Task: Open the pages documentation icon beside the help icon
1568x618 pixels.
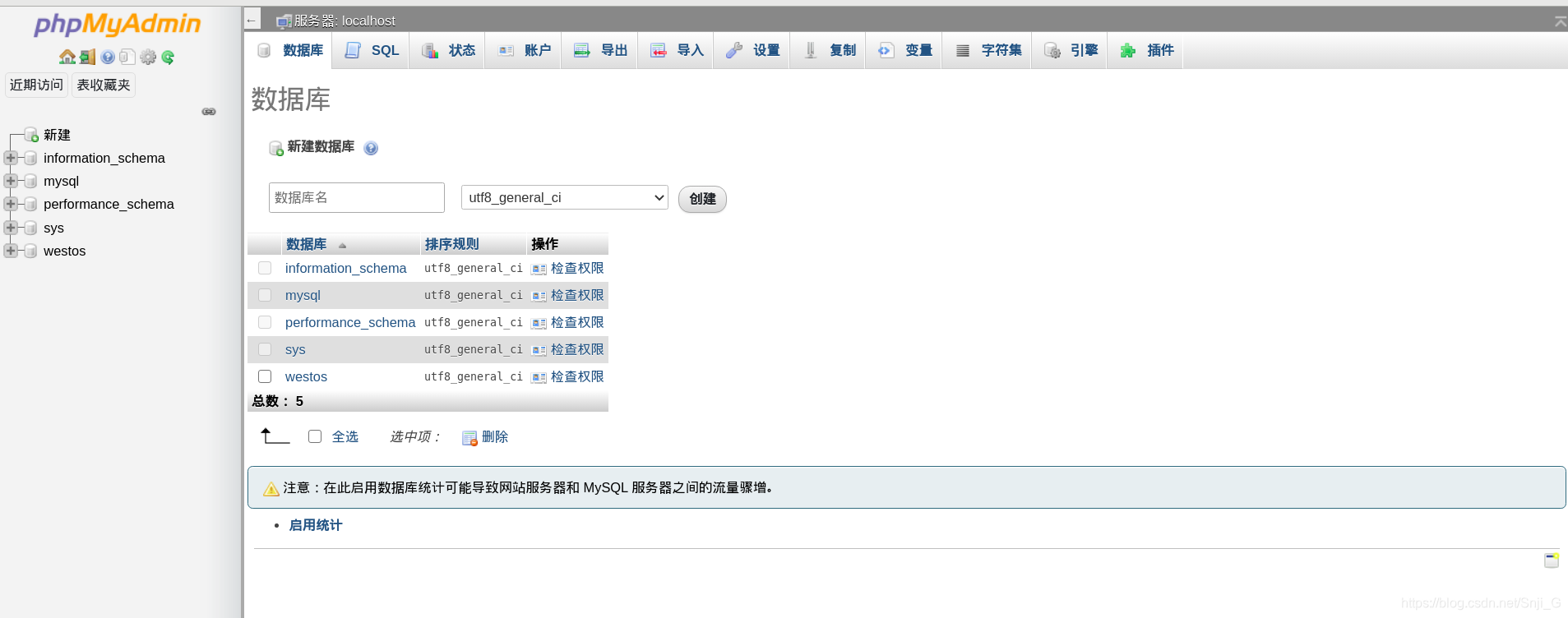Action: coord(127,57)
